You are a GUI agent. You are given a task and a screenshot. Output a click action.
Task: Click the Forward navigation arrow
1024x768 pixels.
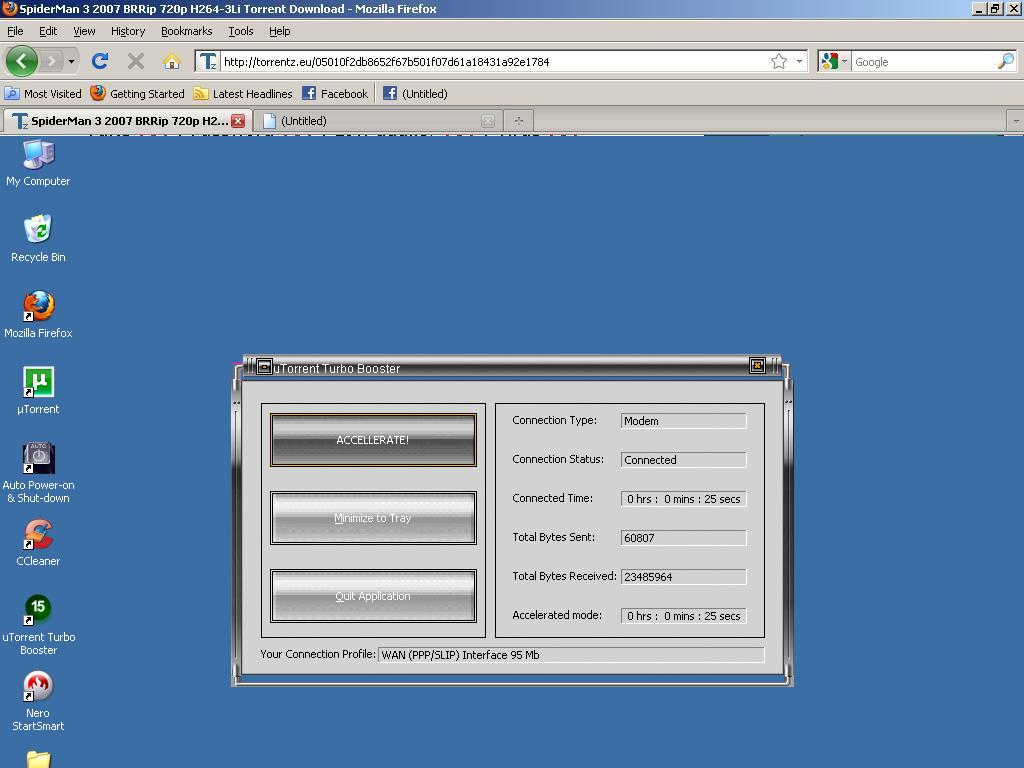click(x=51, y=61)
